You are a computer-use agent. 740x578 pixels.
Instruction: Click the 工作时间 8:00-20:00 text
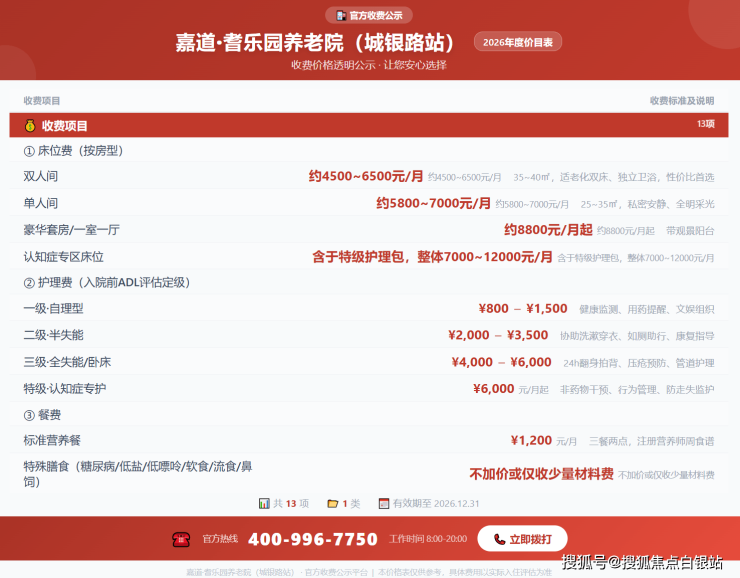(x=428, y=539)
